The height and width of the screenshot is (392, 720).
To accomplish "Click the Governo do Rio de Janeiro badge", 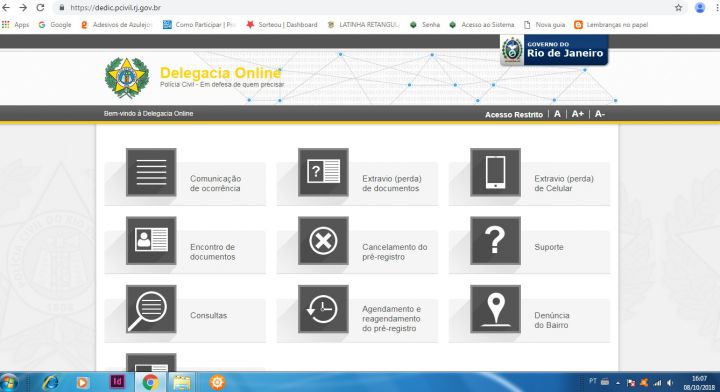I will pos(554,50).
